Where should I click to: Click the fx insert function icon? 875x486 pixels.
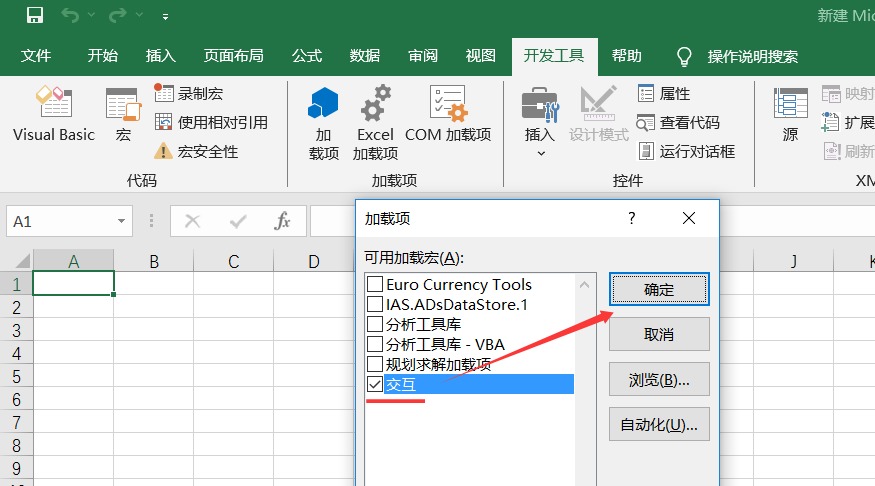click(282, 222)
